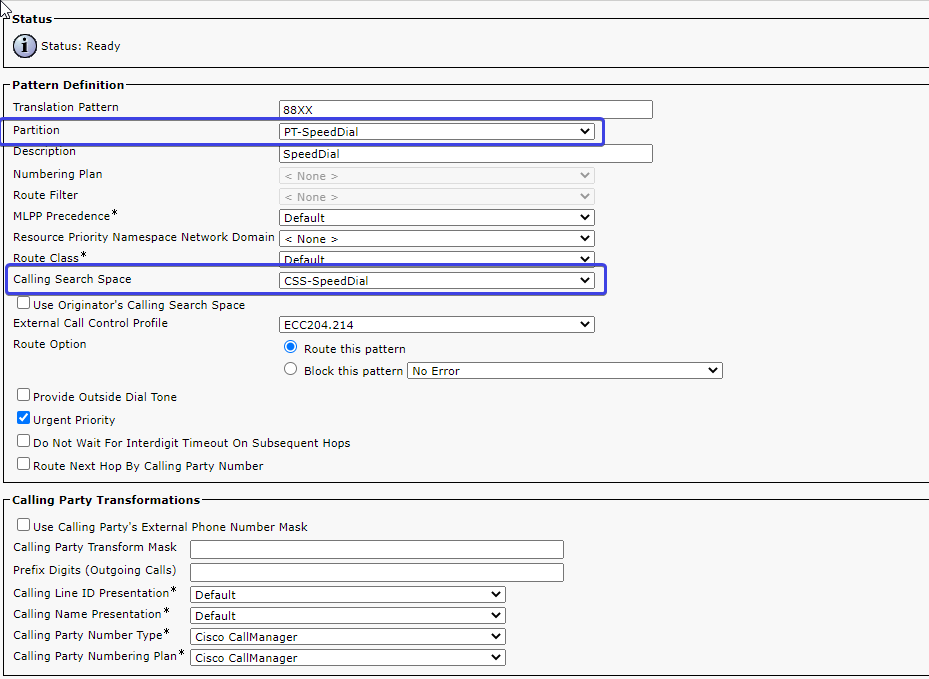
Task: Toggle Do Not Wait For Interdigit Timeout
Action: [x=24, y=442]
